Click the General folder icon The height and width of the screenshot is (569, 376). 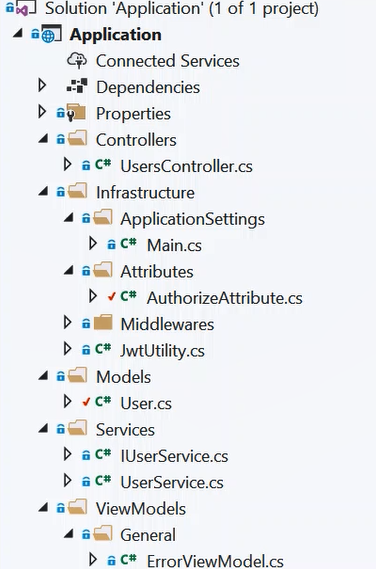coord(103,533)
